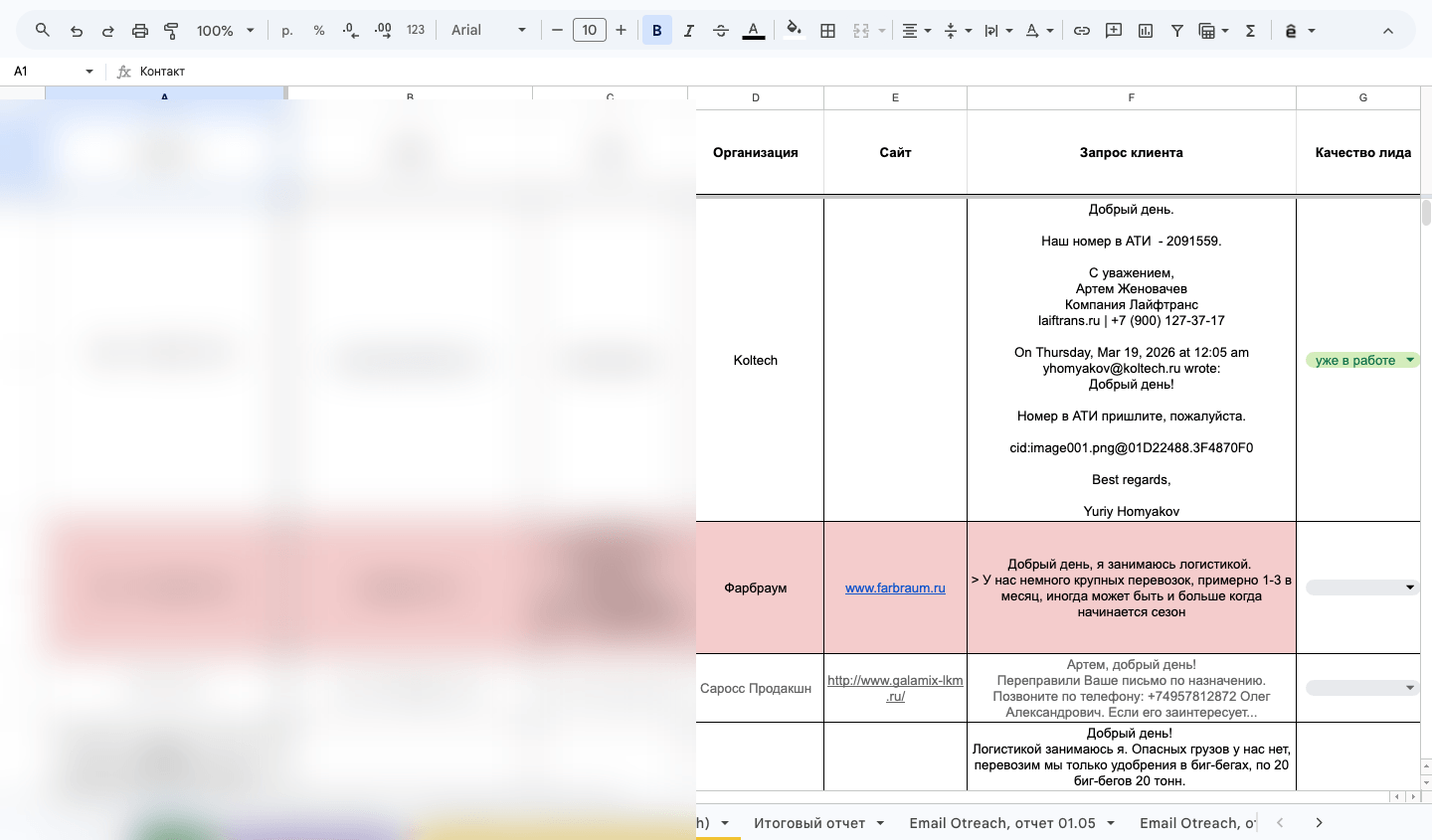Open vertical align options

click(957, 31)
